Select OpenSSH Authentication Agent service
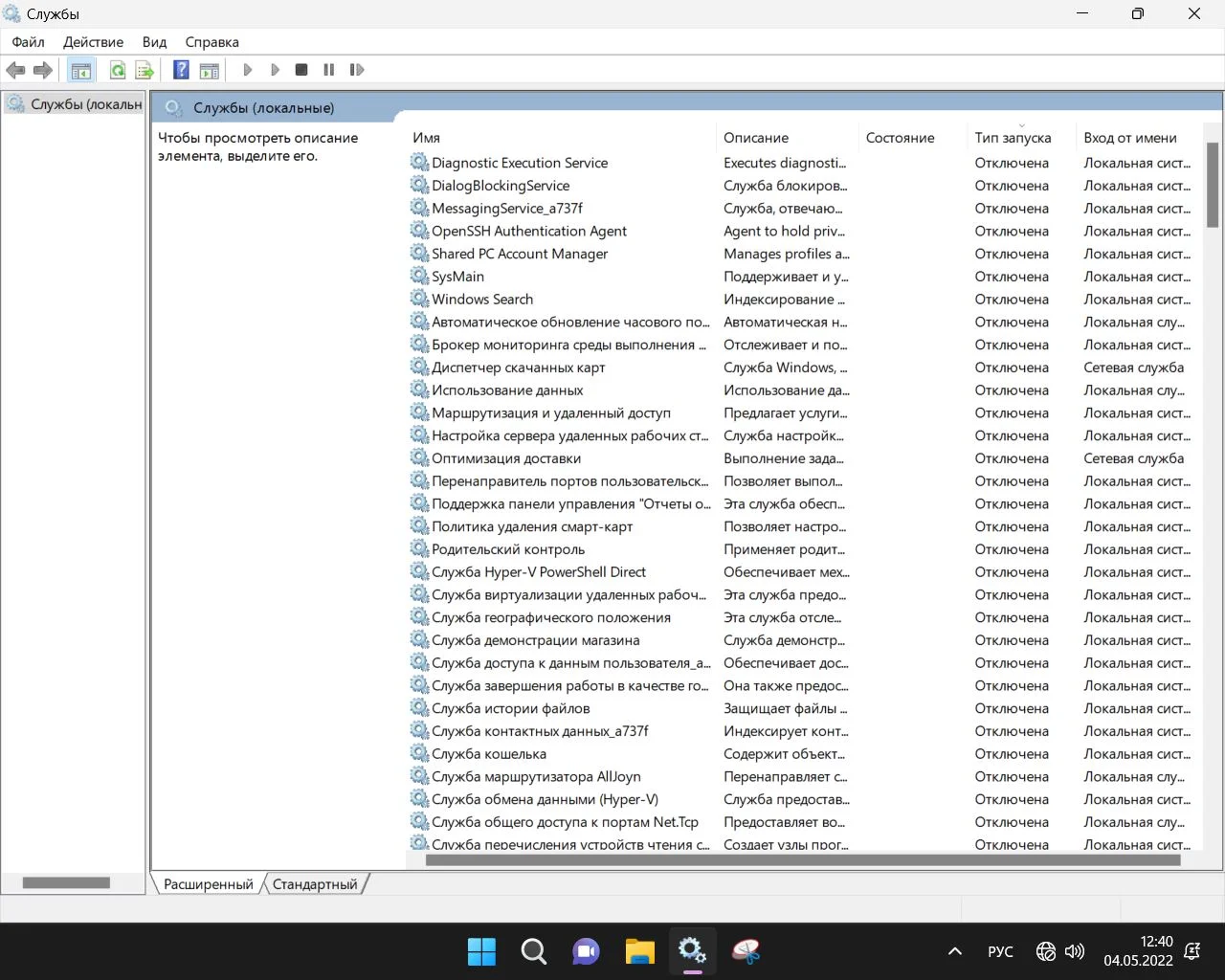1225x980 pixels. (x=529, y=231)
